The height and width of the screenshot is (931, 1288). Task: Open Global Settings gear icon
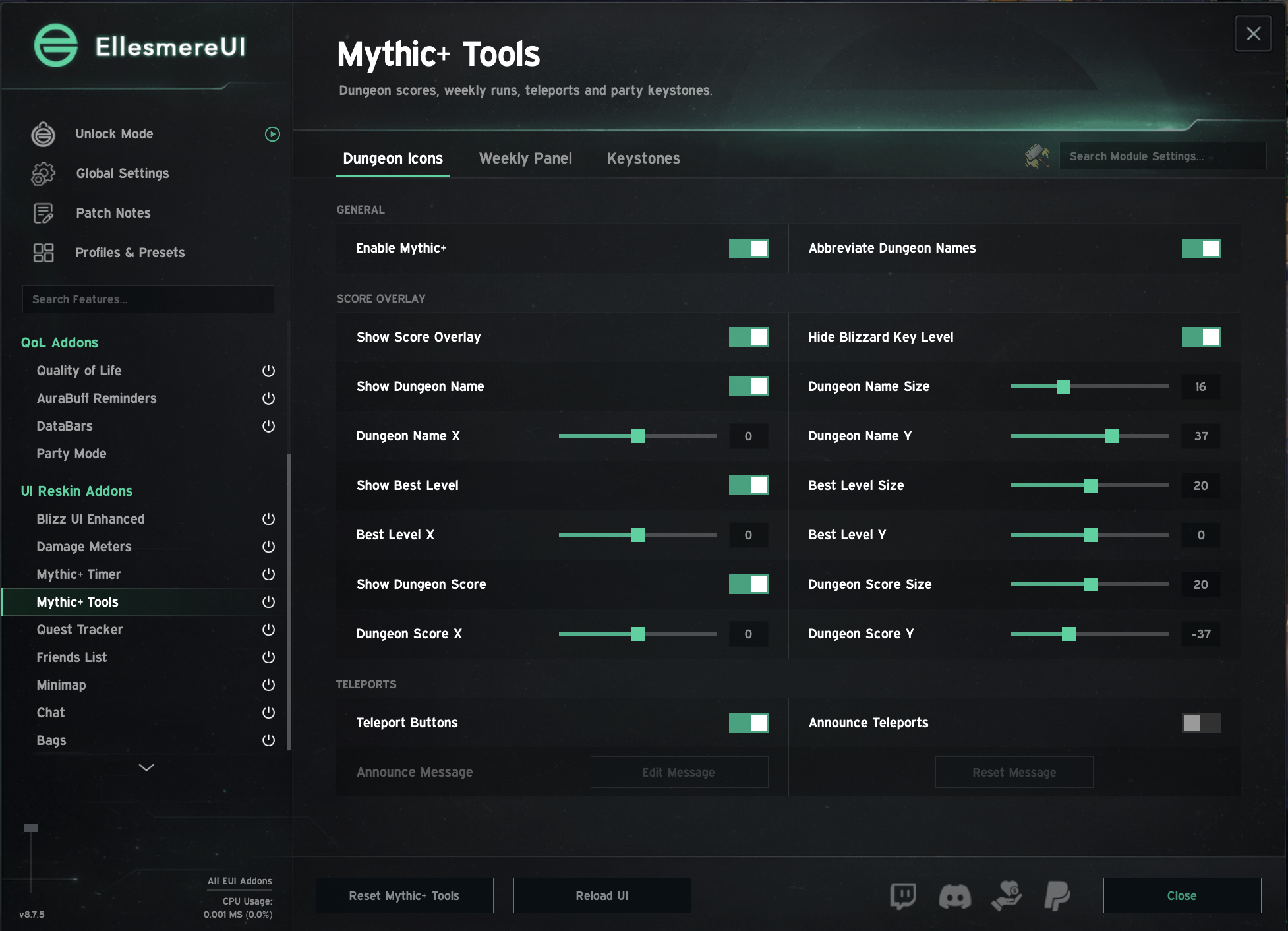click(x=44, y=173)
